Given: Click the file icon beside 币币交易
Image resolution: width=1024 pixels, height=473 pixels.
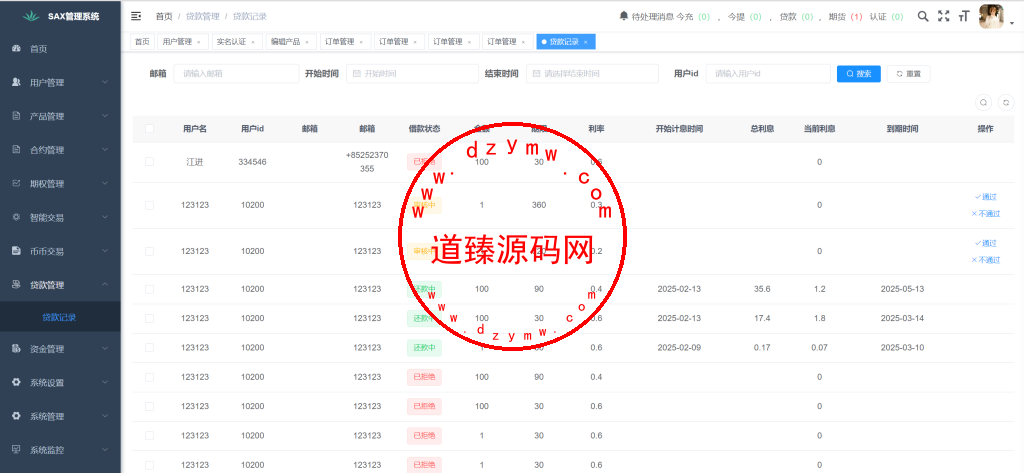Looking at the screenshot, I should [16, 251].
